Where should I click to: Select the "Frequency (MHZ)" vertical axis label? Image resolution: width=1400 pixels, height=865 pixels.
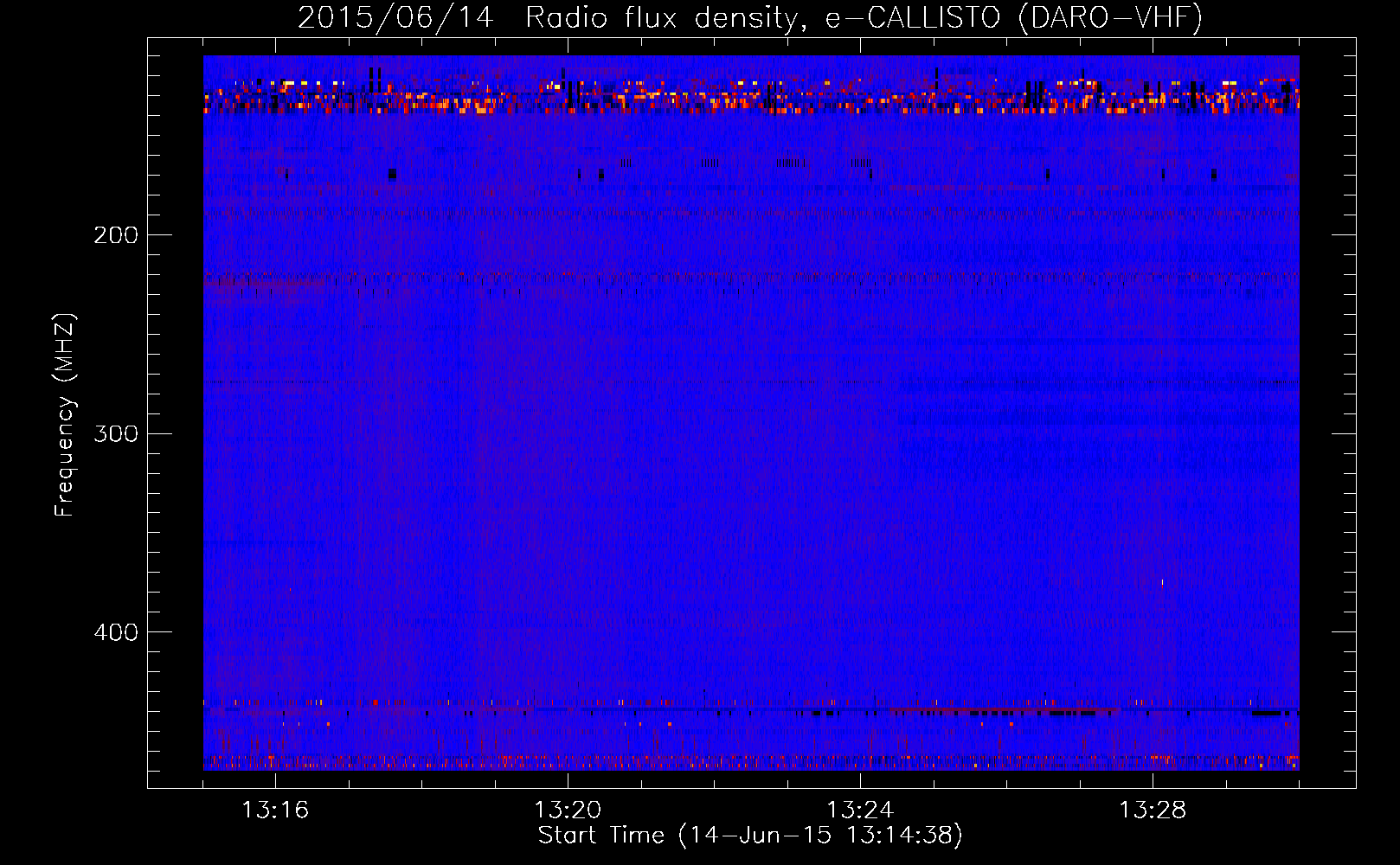point(65,415)
